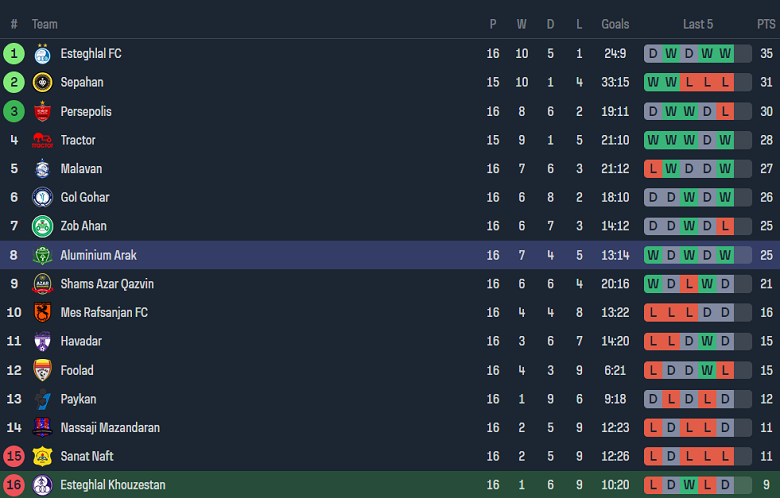The image size is (780, 498).
Task: Open Nassaji Mazandaran team name link
Action: (110, 428)
